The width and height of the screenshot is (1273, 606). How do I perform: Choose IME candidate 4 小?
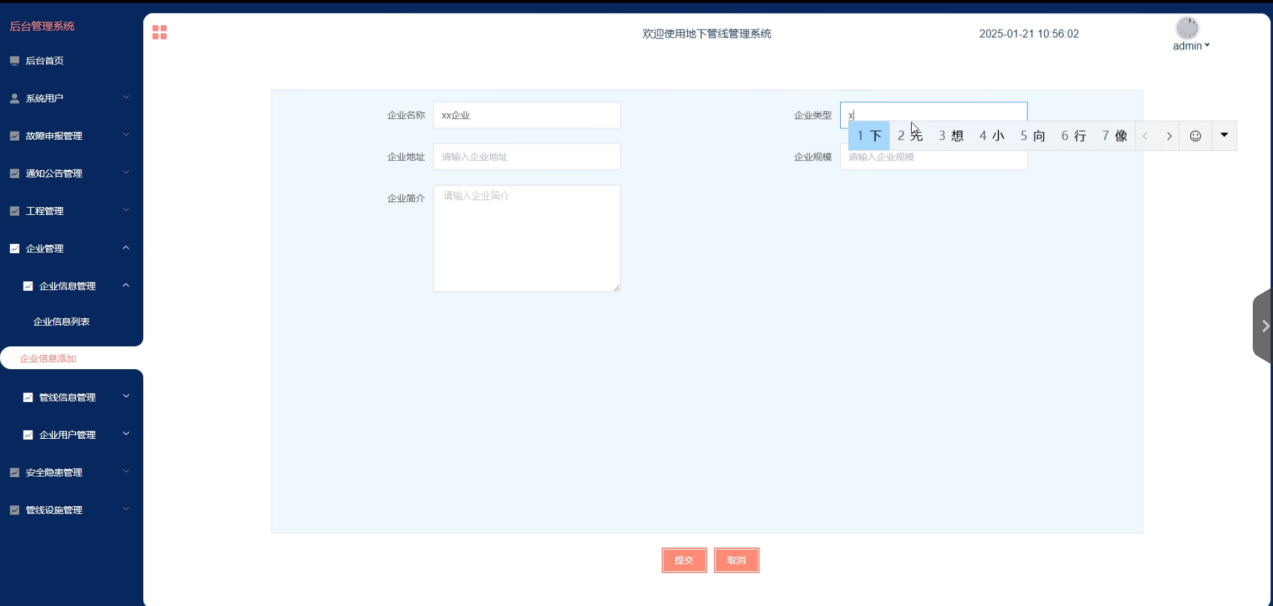pos(992,136)
